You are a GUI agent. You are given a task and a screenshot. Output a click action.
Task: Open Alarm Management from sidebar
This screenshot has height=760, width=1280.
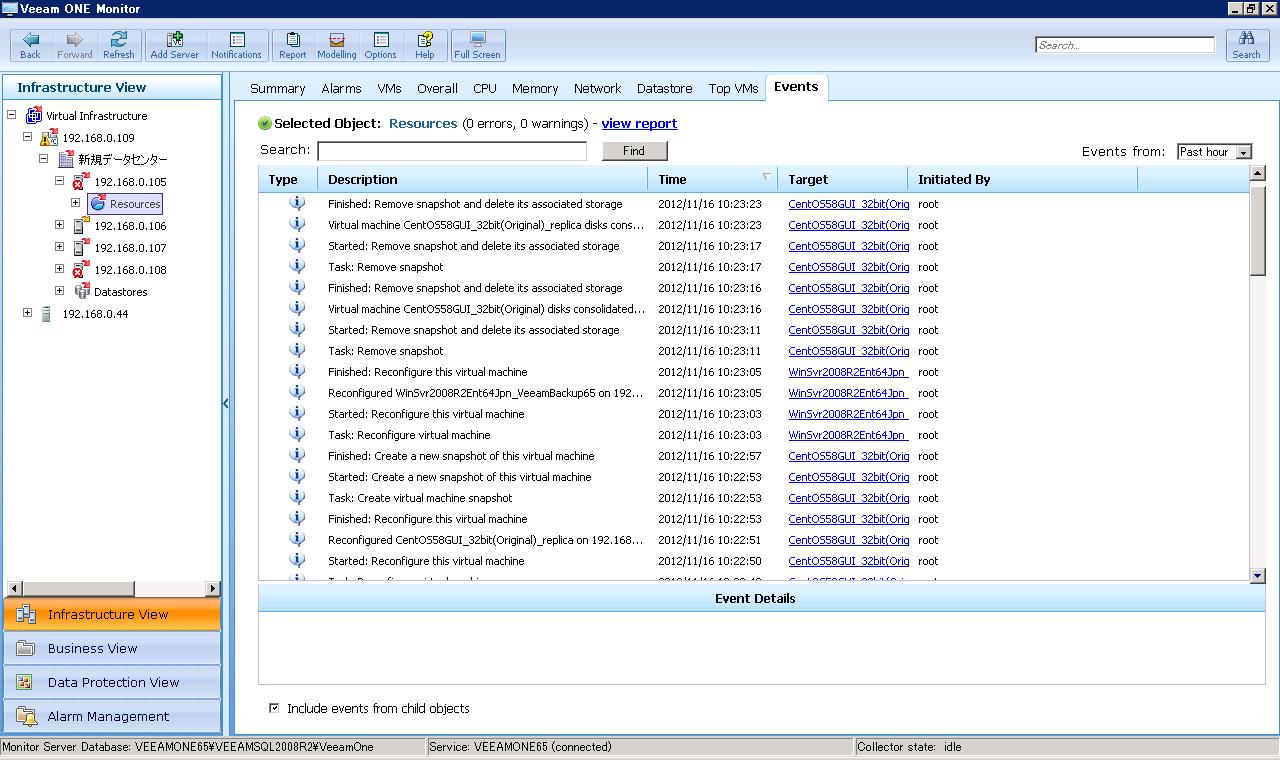point(111,716)
